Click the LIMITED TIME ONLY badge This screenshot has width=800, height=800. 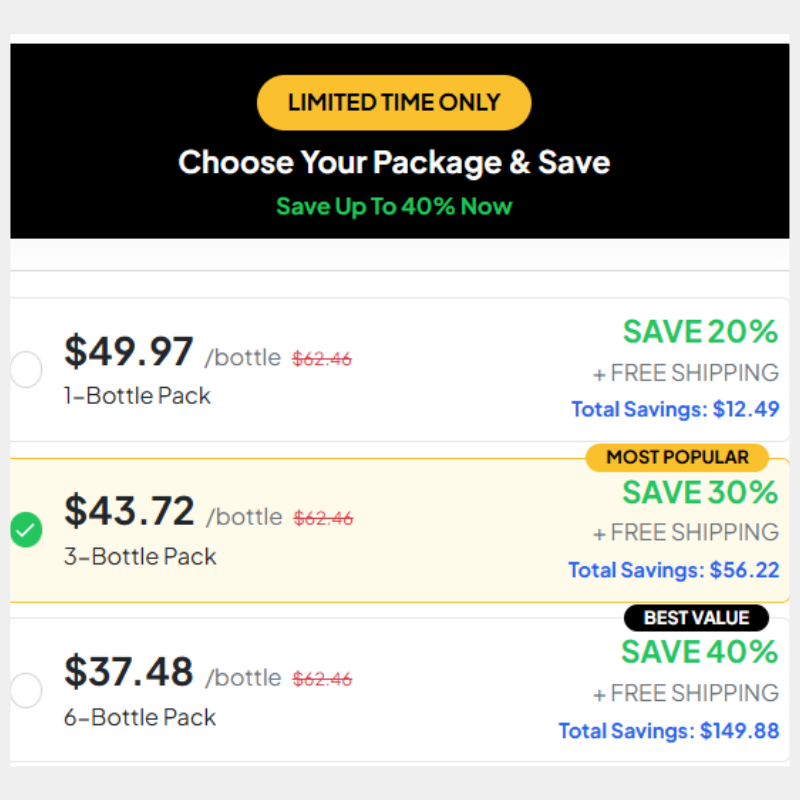click(x=394, y=103)
